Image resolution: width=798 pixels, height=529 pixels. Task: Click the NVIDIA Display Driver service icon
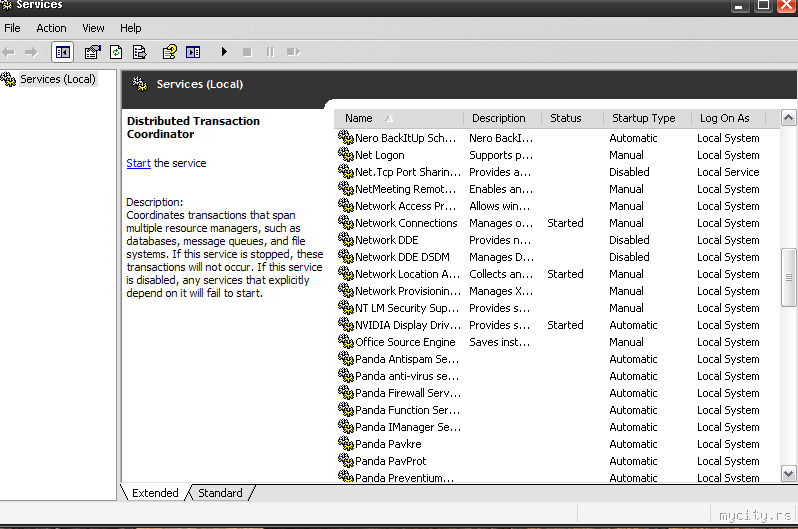click(x=346, y=325)
